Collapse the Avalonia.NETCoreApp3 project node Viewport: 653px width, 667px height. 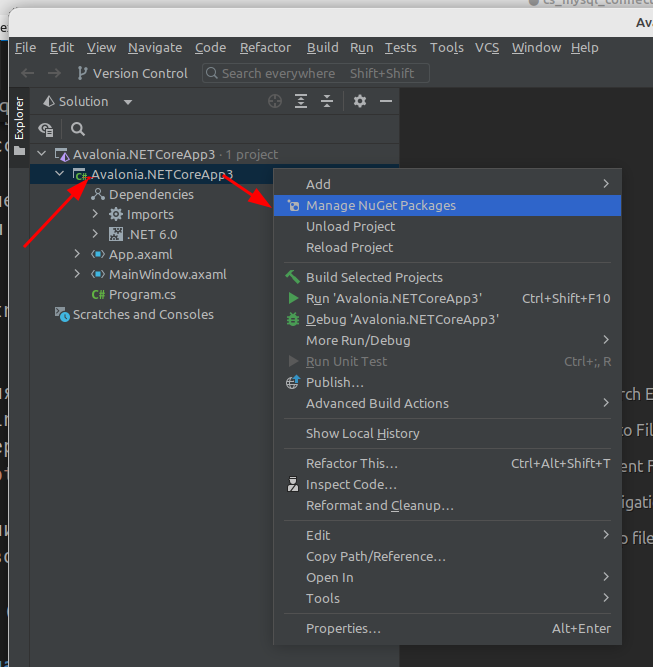(x=59, y=174)
